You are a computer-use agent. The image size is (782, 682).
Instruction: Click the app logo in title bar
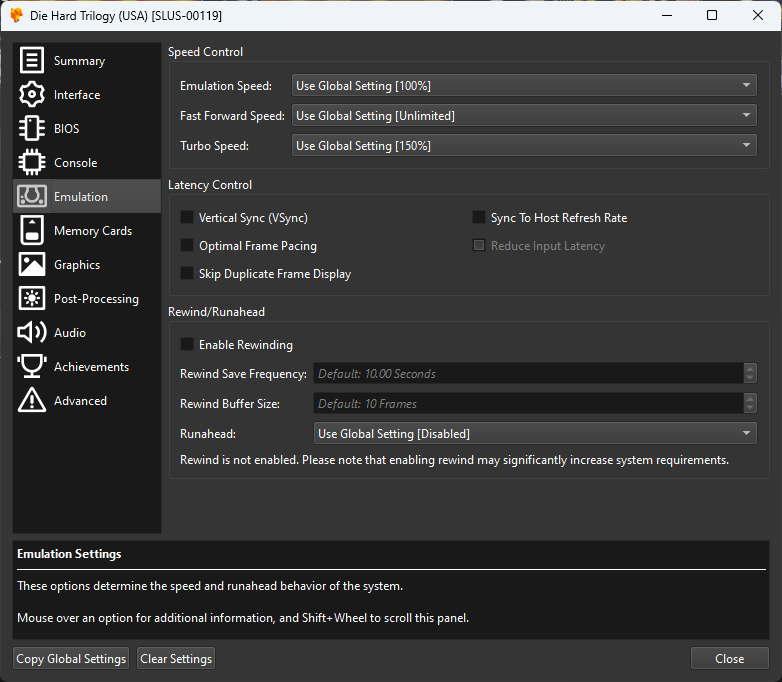click(x=16, y=15)
